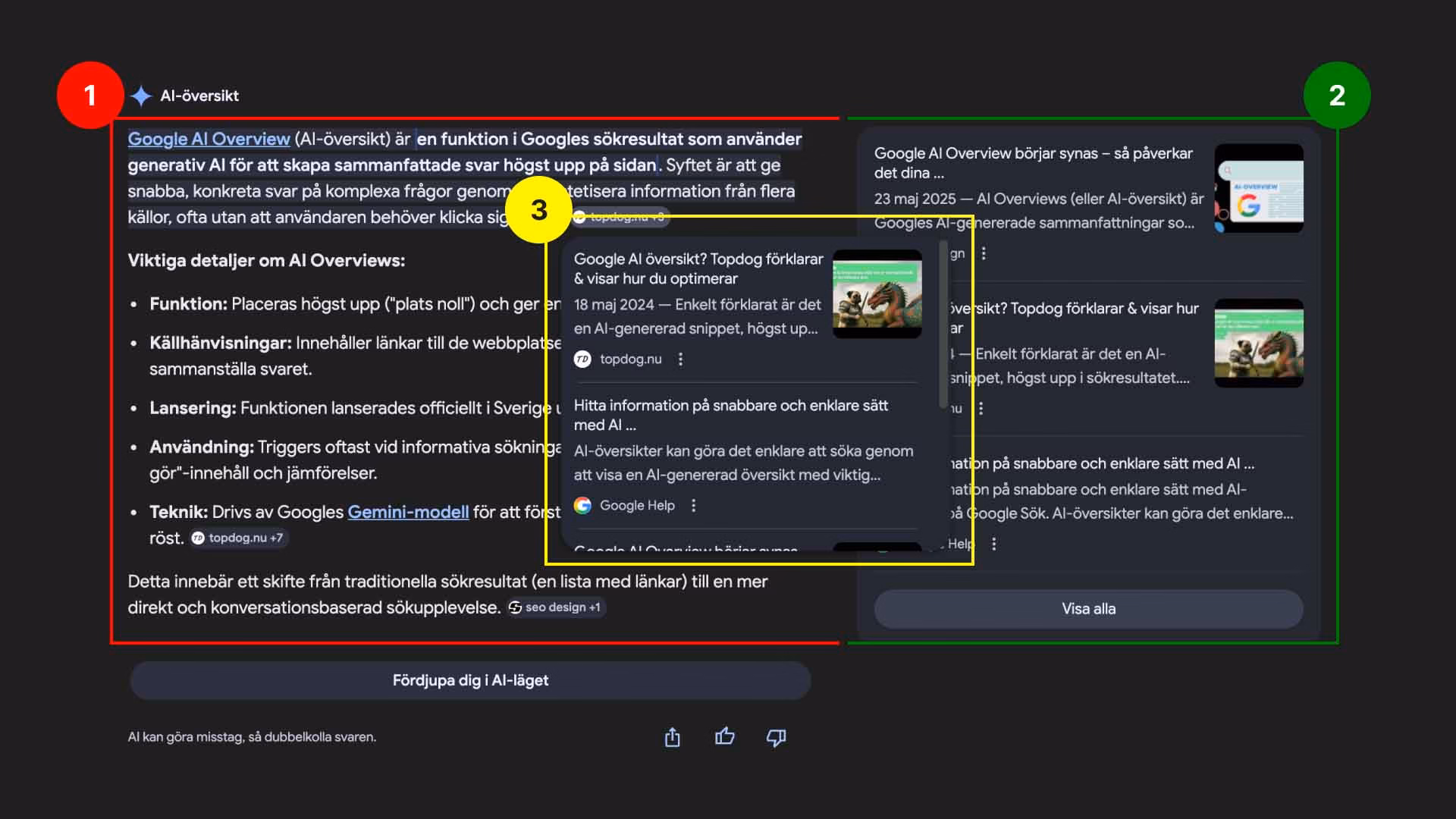Open the three-dot menu under third sidebar result

pyautogui.click(x=993, y=544)
